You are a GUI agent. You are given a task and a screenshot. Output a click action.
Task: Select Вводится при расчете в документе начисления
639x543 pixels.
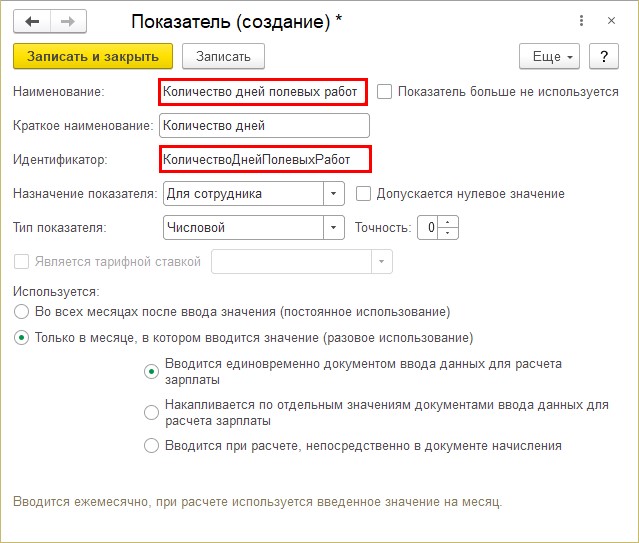pyautogui.click(x=151, y=446)
